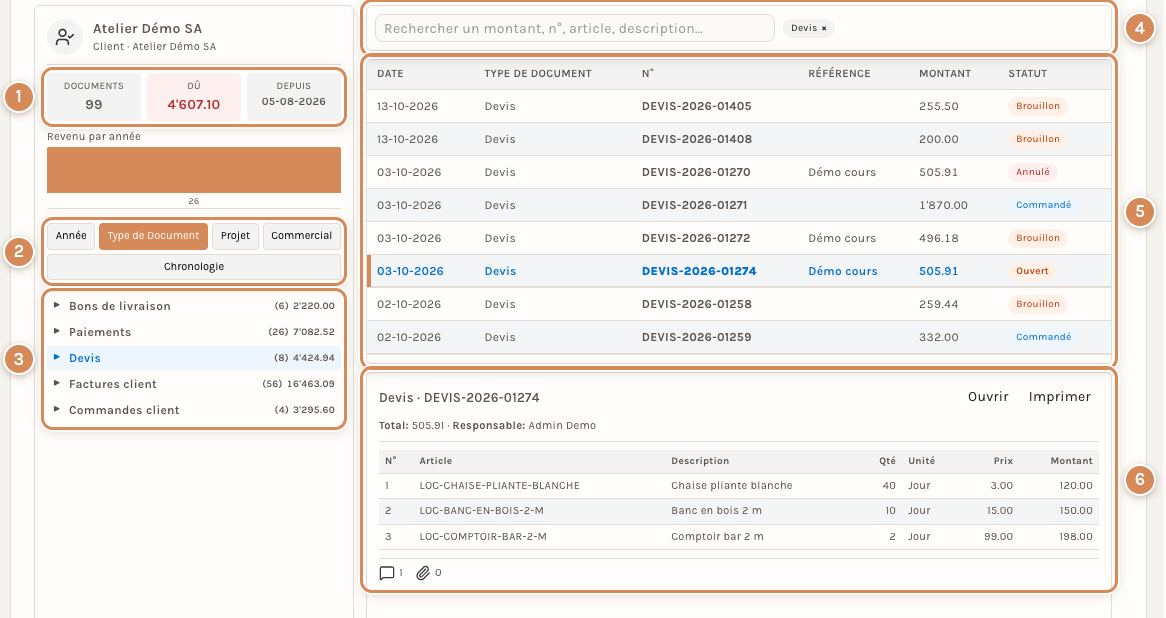Open the selected devis with Ouvrir
This screenshot has width=1166, height=618.
[988, 396]
